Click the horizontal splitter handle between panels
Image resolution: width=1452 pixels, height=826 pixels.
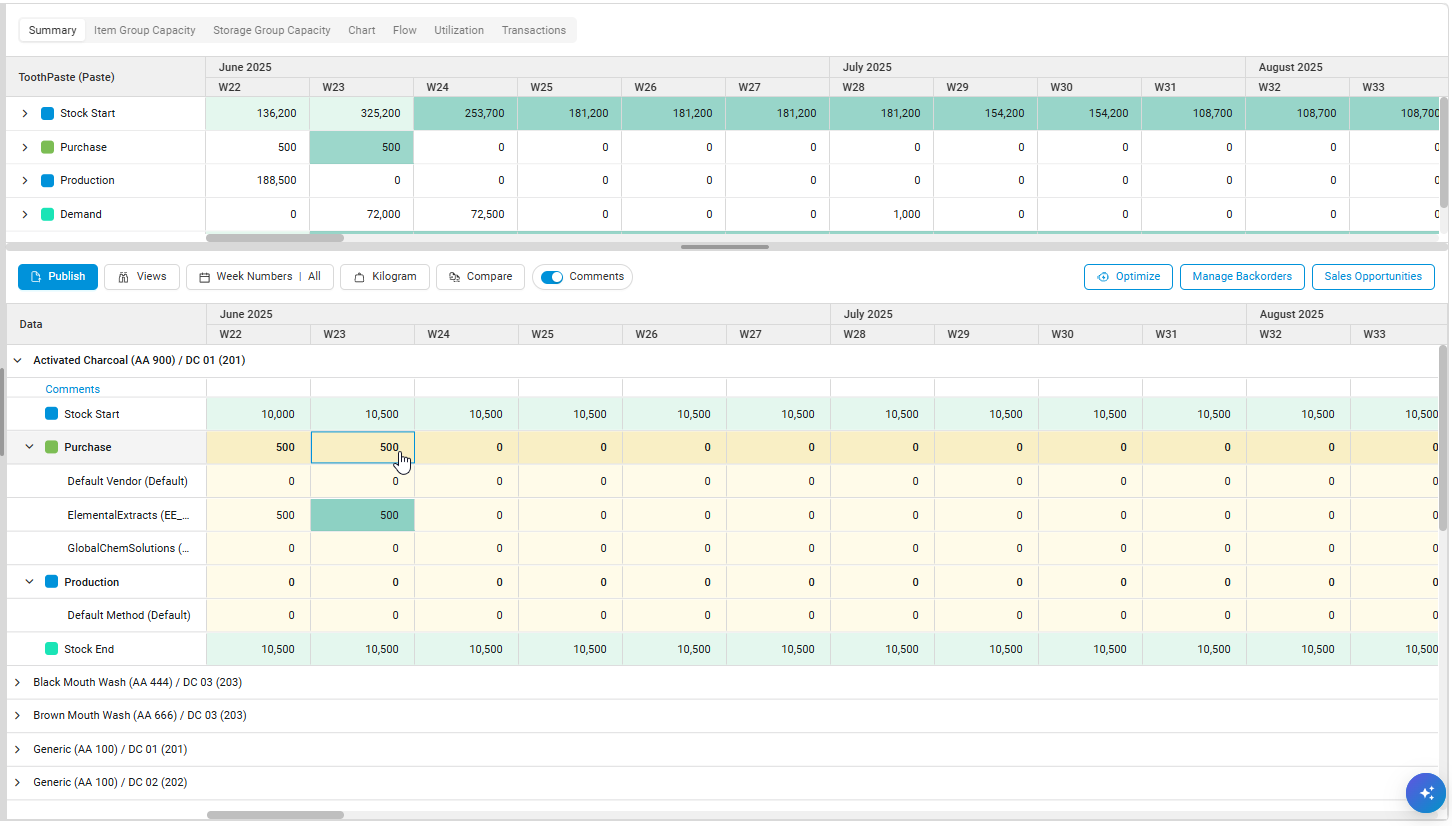(x=725, y=247)
